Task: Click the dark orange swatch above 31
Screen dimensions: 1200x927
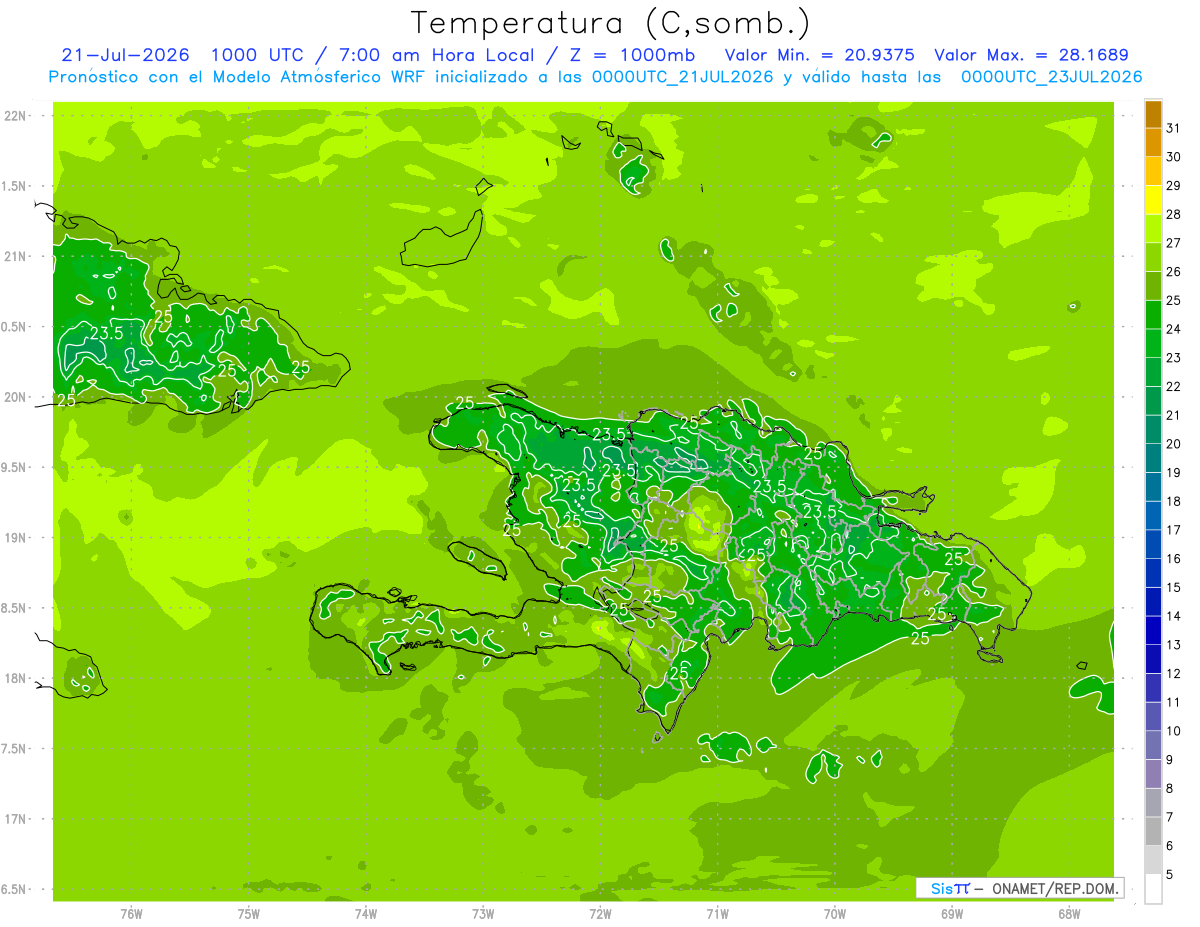Action: point(1153,115)
